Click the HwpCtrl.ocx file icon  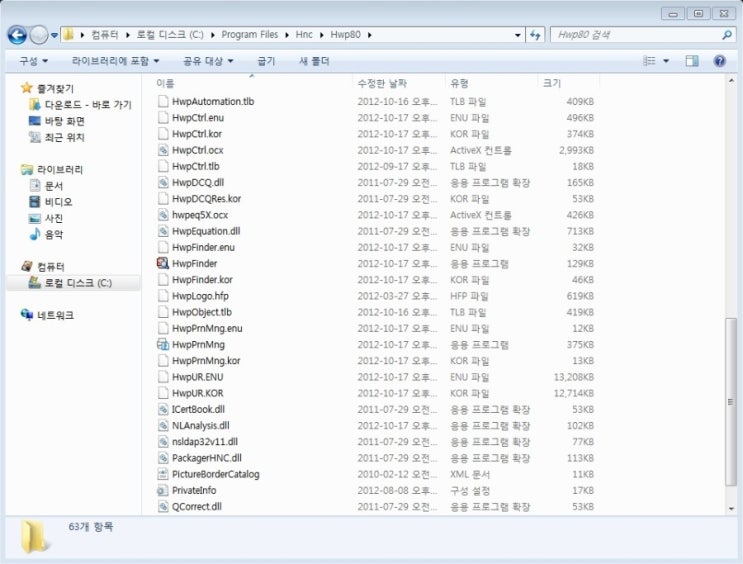click(163, 150)
